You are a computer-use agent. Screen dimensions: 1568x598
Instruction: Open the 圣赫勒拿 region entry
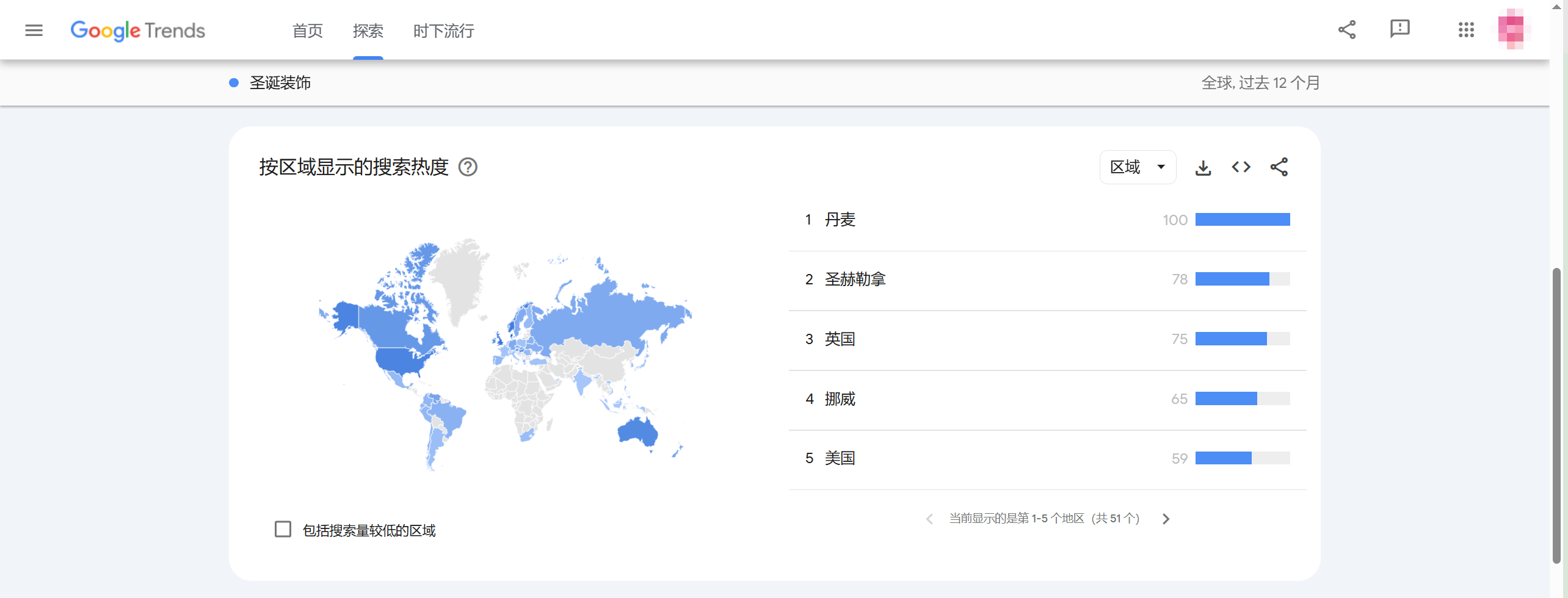pyautogui.click(x=854, y=279)
